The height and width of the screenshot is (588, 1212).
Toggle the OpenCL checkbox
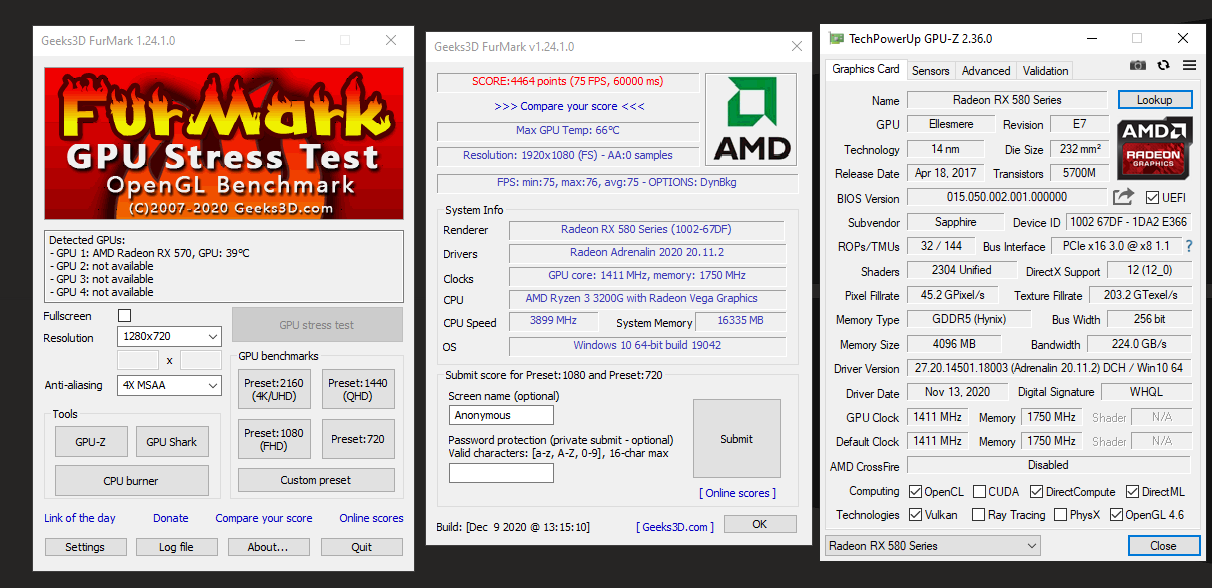tap(916, 492)
